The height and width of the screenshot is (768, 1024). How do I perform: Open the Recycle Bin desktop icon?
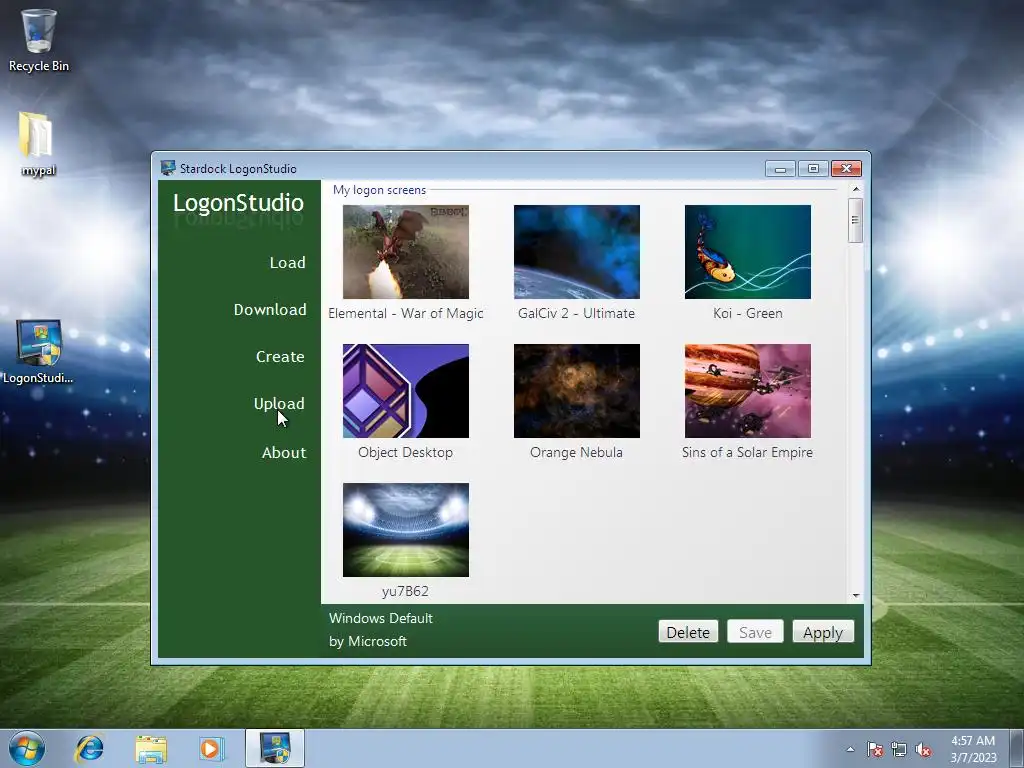tap(38, 39)
